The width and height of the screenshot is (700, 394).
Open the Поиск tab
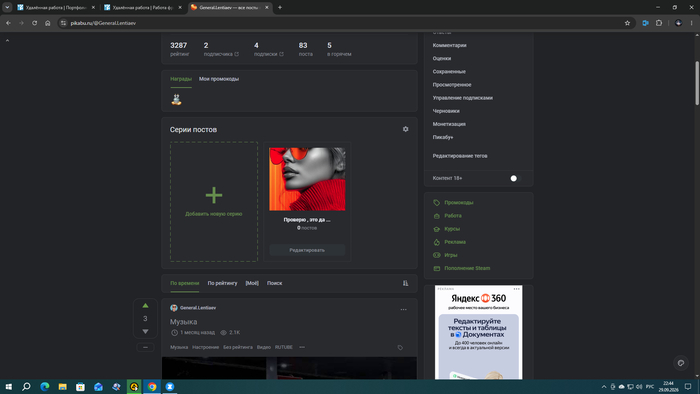(x=275, y=283)
